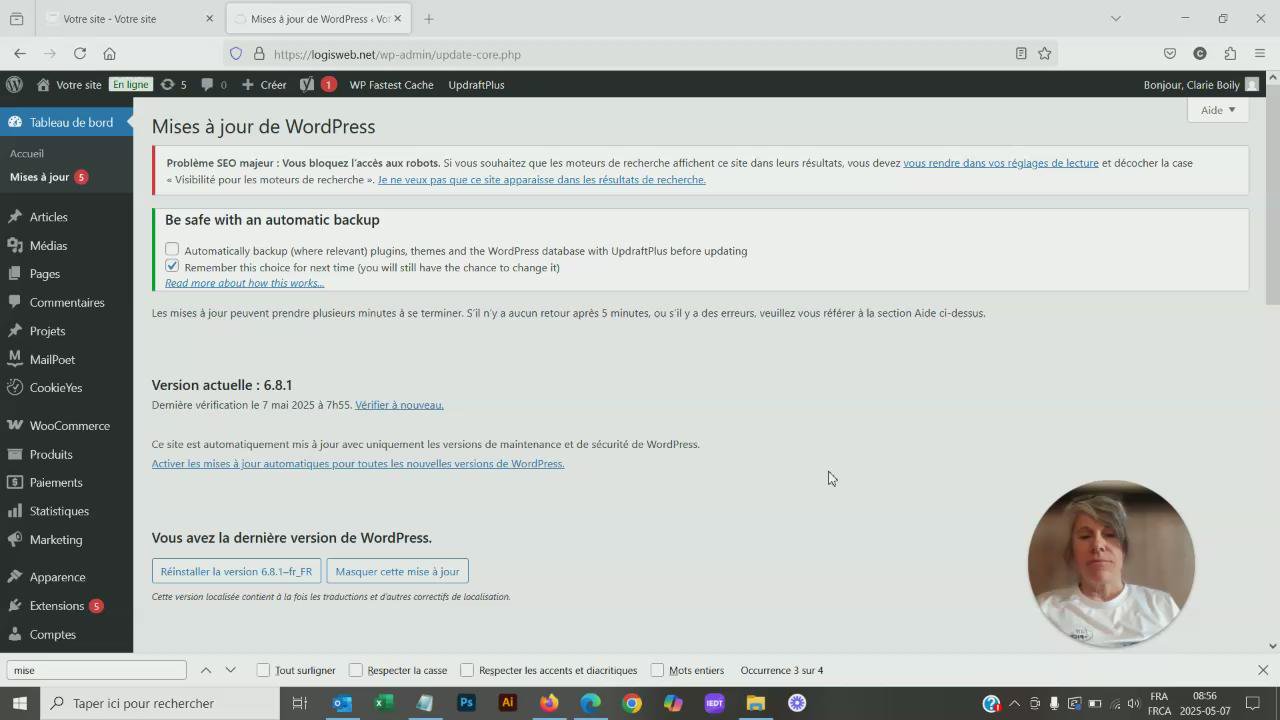Show hidden system tray icons
The height and width of the screenshot is (720, 1280).
pyautogui.click(x=1014, y=703)
